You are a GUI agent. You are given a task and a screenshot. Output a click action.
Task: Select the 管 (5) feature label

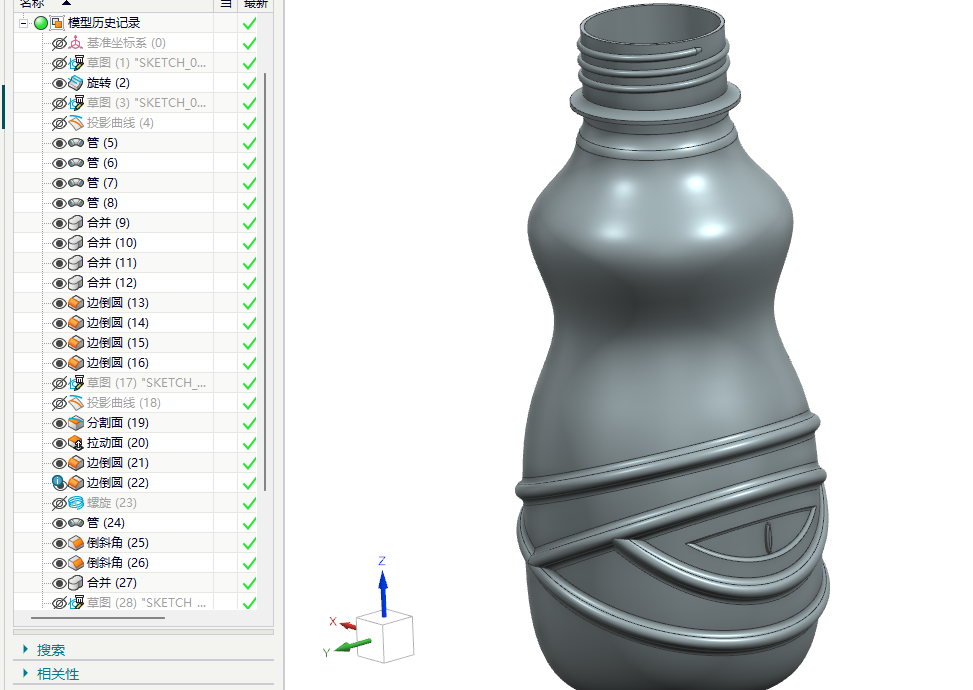(102, 143)
